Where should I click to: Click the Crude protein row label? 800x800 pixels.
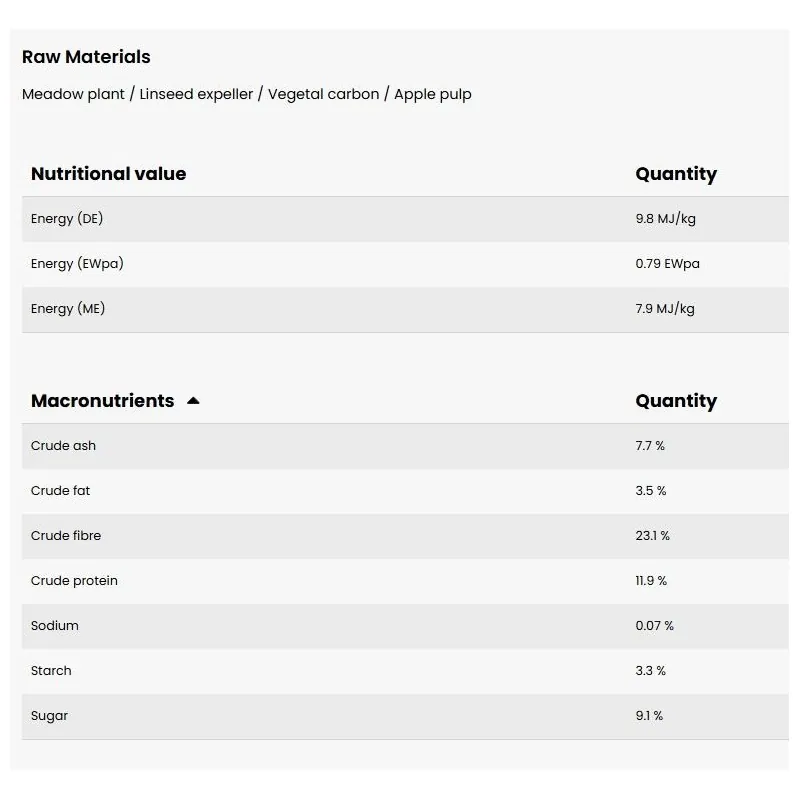pos(74,581)
